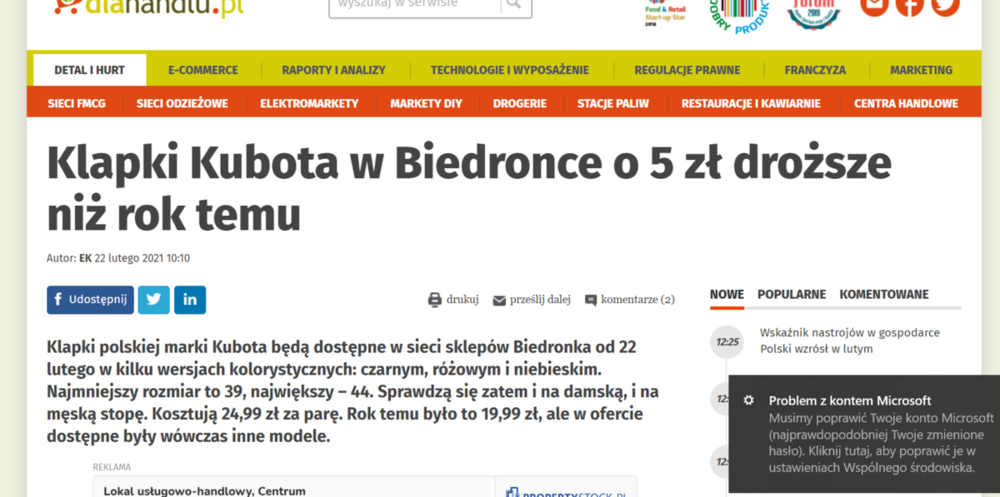Open the Problem z kontem Microsoft notification
The width and height of the screenshot is (1000, 497).
pyautogui.click(x=864, y=434)
